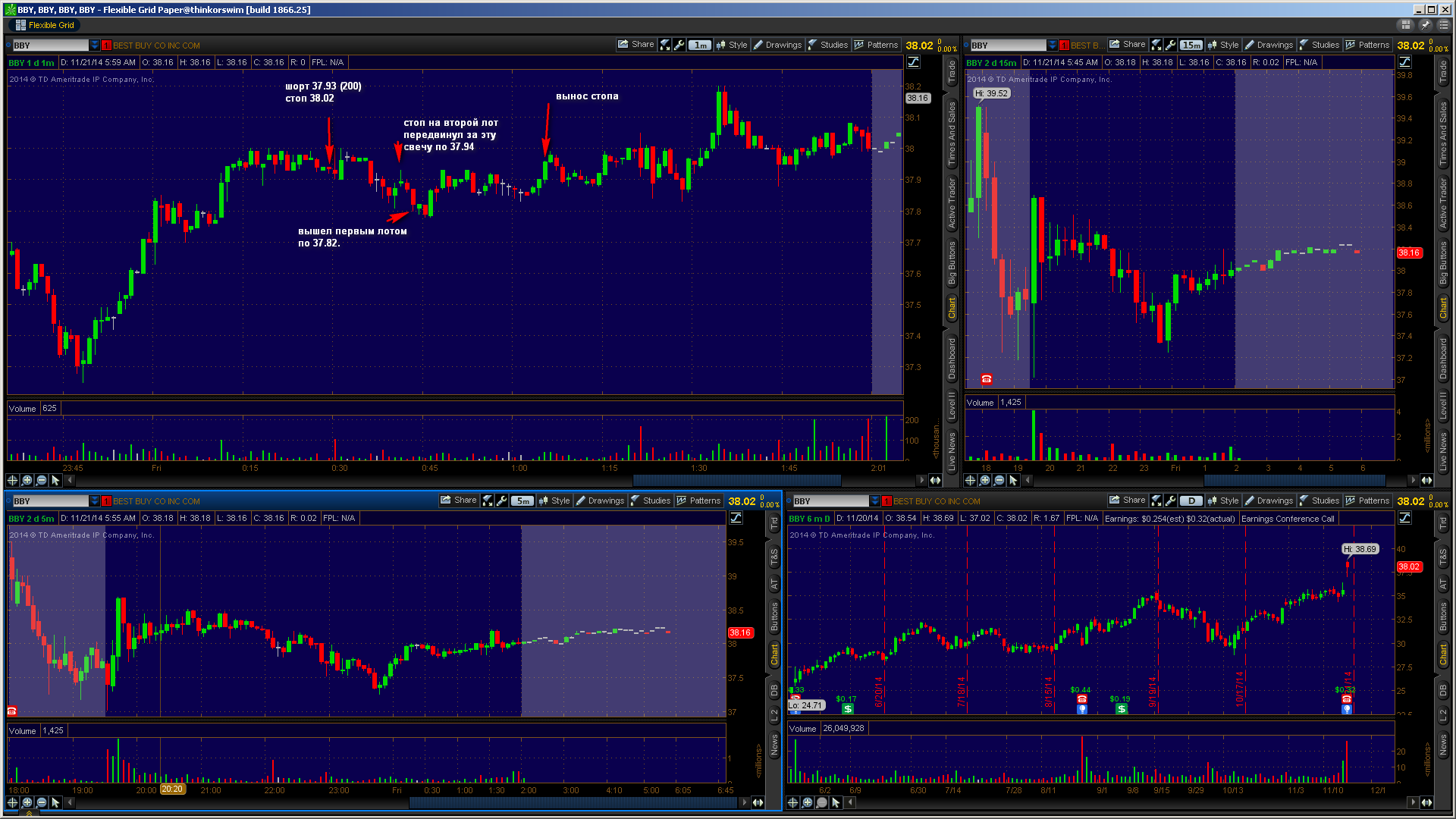Click zoom-out icon below 1m chart
This screenshot has width=1456, height=819.
[42, 480]
